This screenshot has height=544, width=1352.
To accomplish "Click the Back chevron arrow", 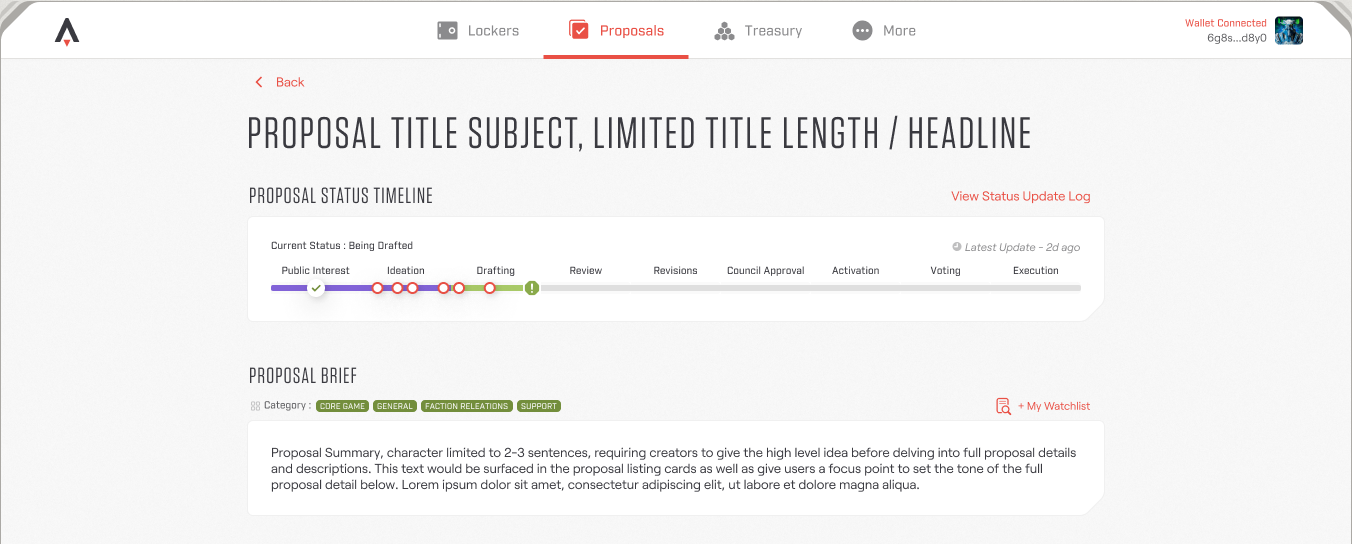I will 259,82.
